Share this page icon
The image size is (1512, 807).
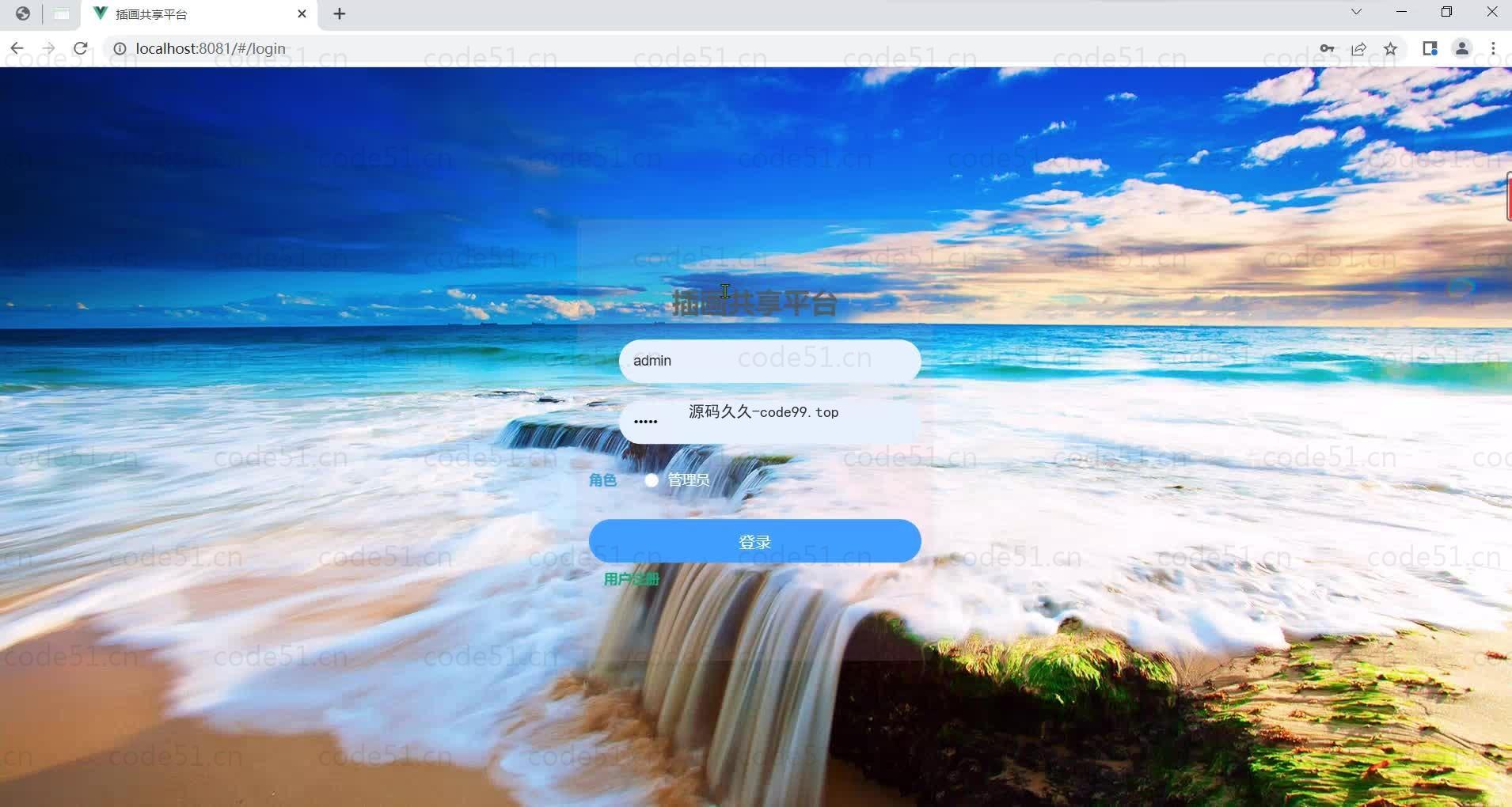point(1359,49)
